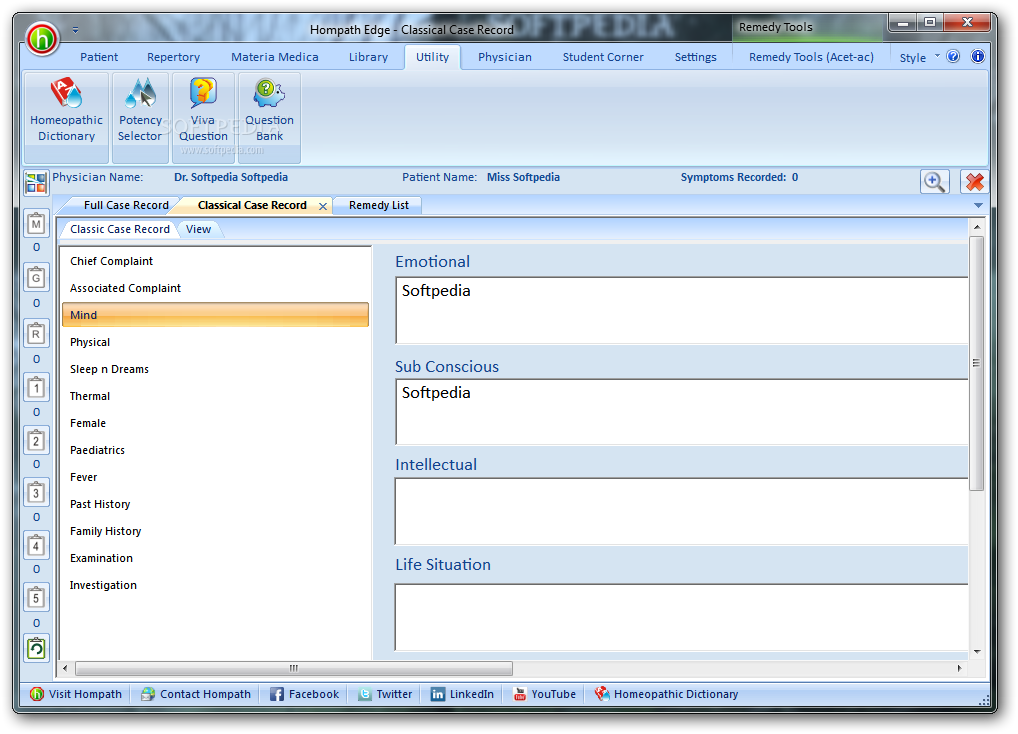Click the LinkedIn icon in status bar
1018x734 pixels.
(x=438, y=694)
